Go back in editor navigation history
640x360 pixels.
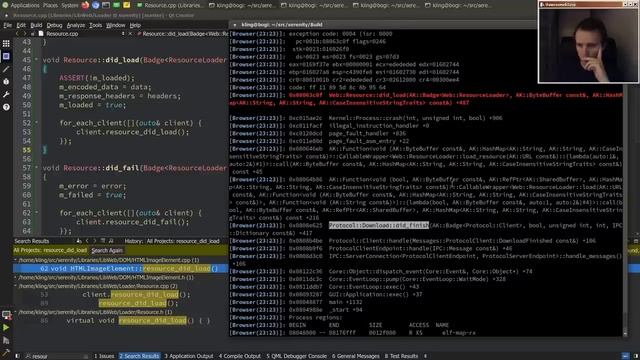point(17,34)
